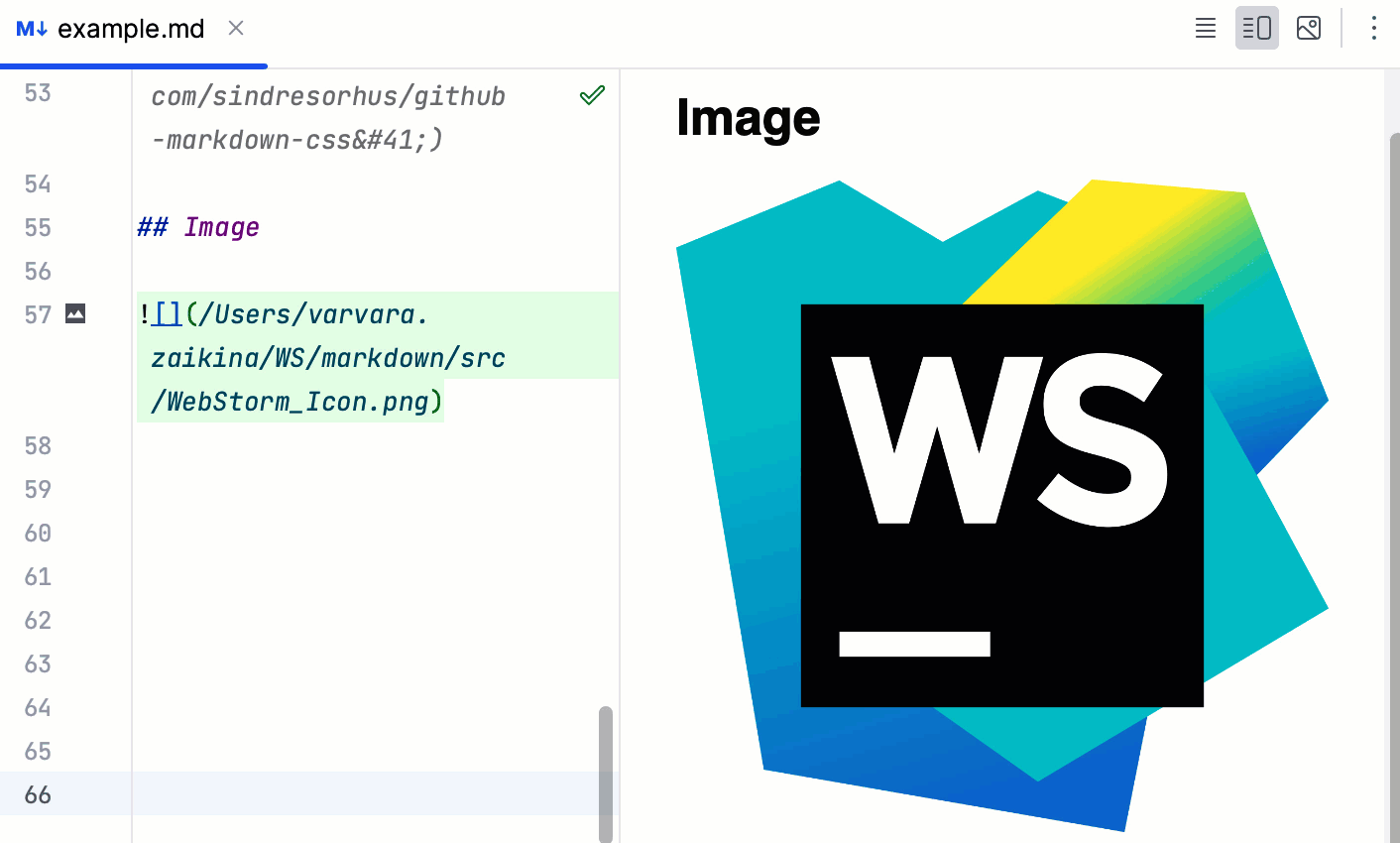Click the Image heading in the preview pane
The width and height of the screenshot is (1400, 843).
coord(748,117)
